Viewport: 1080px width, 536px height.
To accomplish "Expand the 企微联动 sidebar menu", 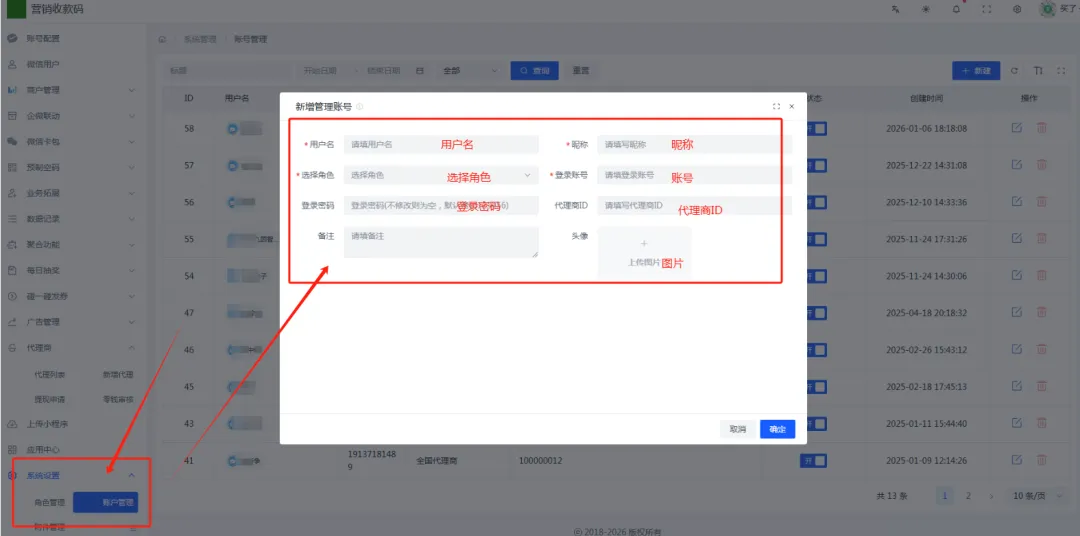I will [x=72, y=116].
